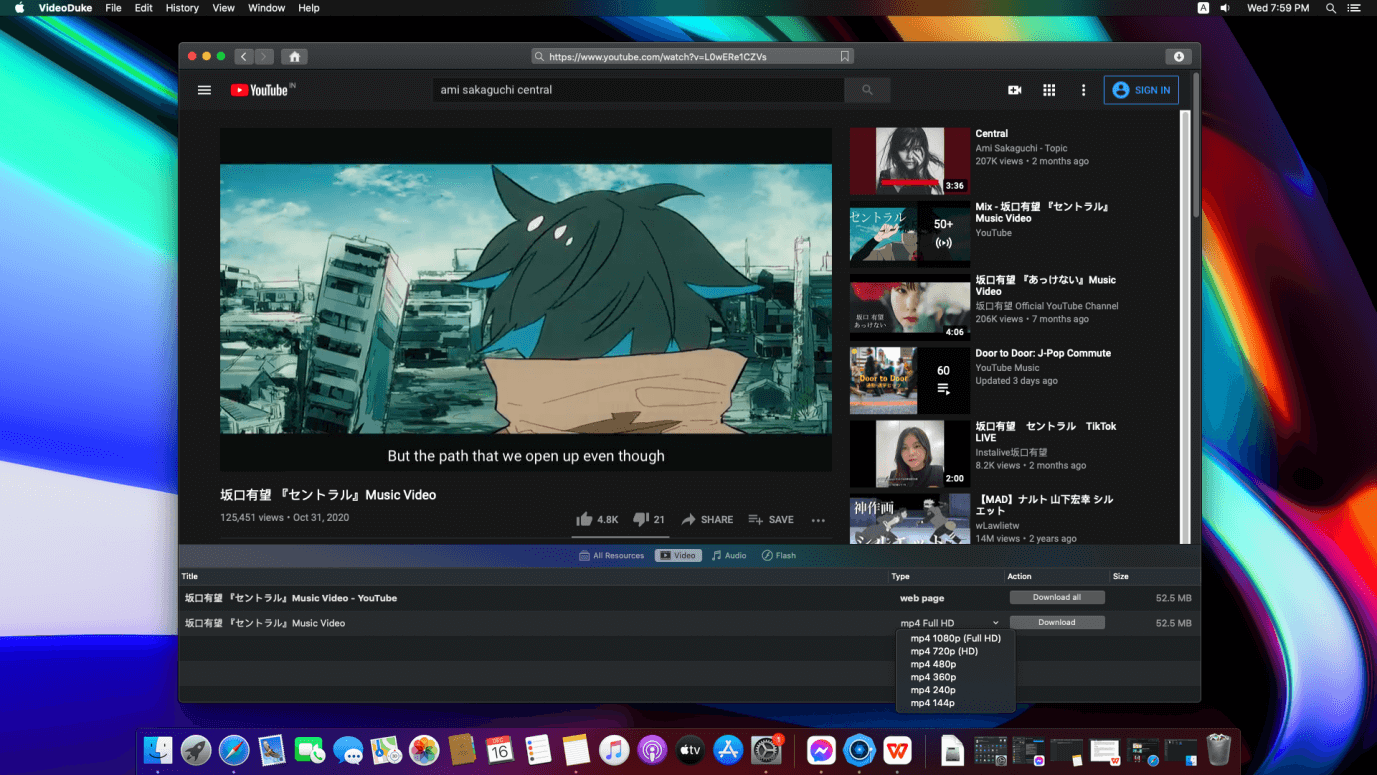Open System Preferences in the Dock
The image size is (1377, 775).
pos(766,750)
